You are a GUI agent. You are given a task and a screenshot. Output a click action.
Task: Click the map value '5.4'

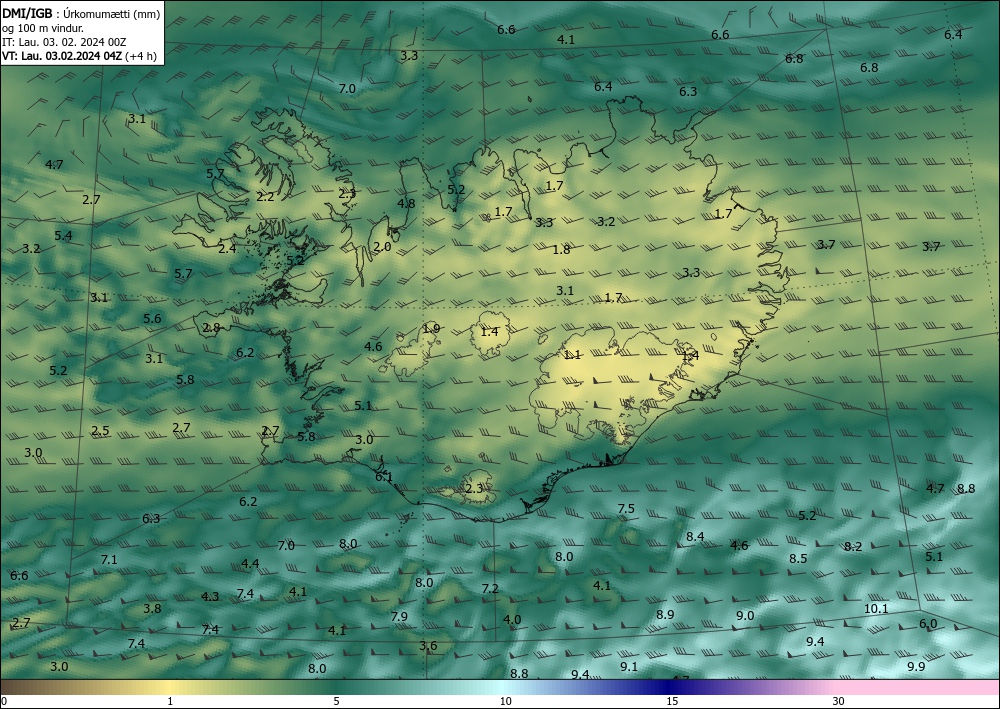(63, 236)
